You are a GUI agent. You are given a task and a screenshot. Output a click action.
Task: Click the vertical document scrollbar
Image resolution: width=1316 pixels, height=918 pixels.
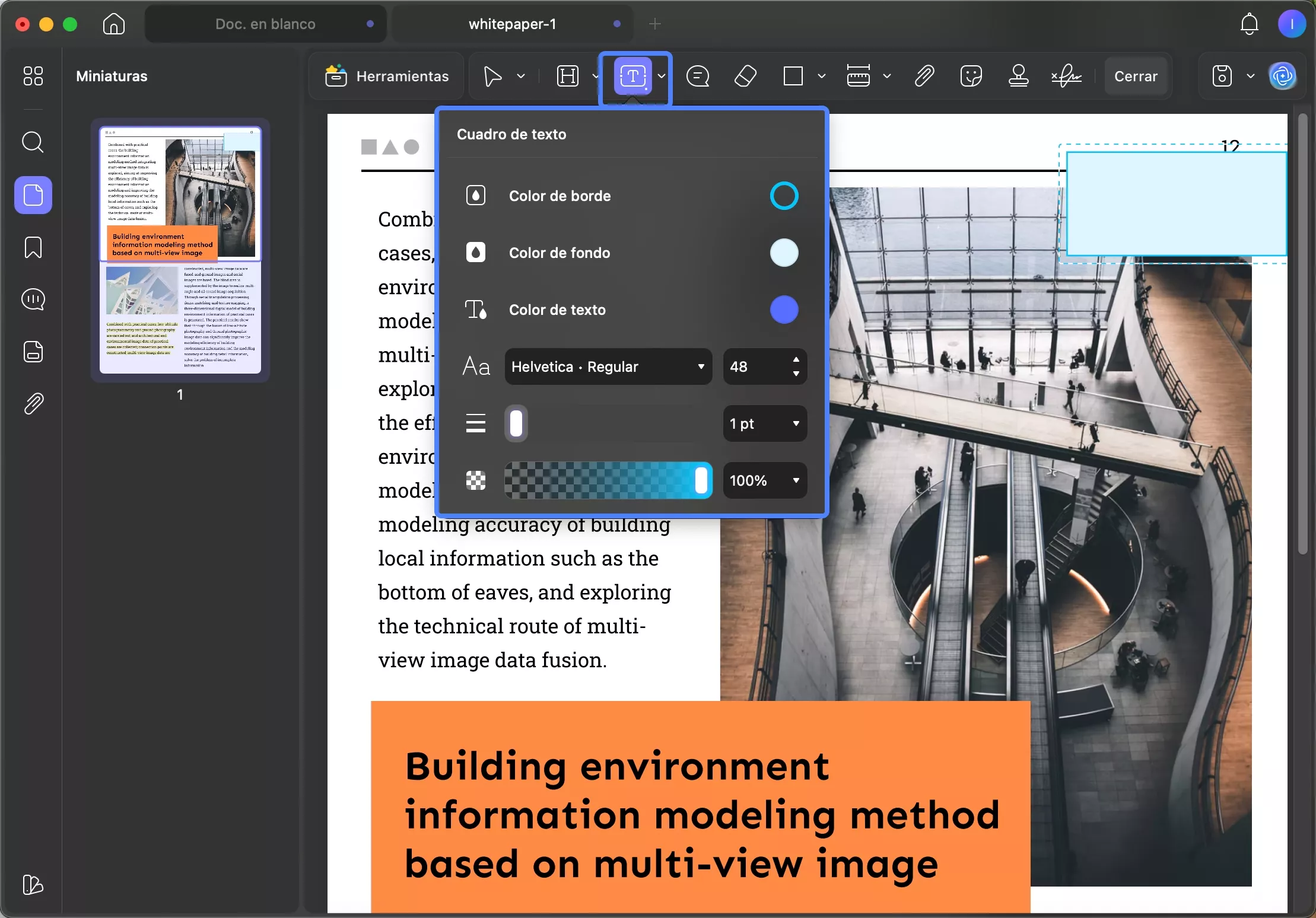pyautogui.click(x=1302, y=335)
